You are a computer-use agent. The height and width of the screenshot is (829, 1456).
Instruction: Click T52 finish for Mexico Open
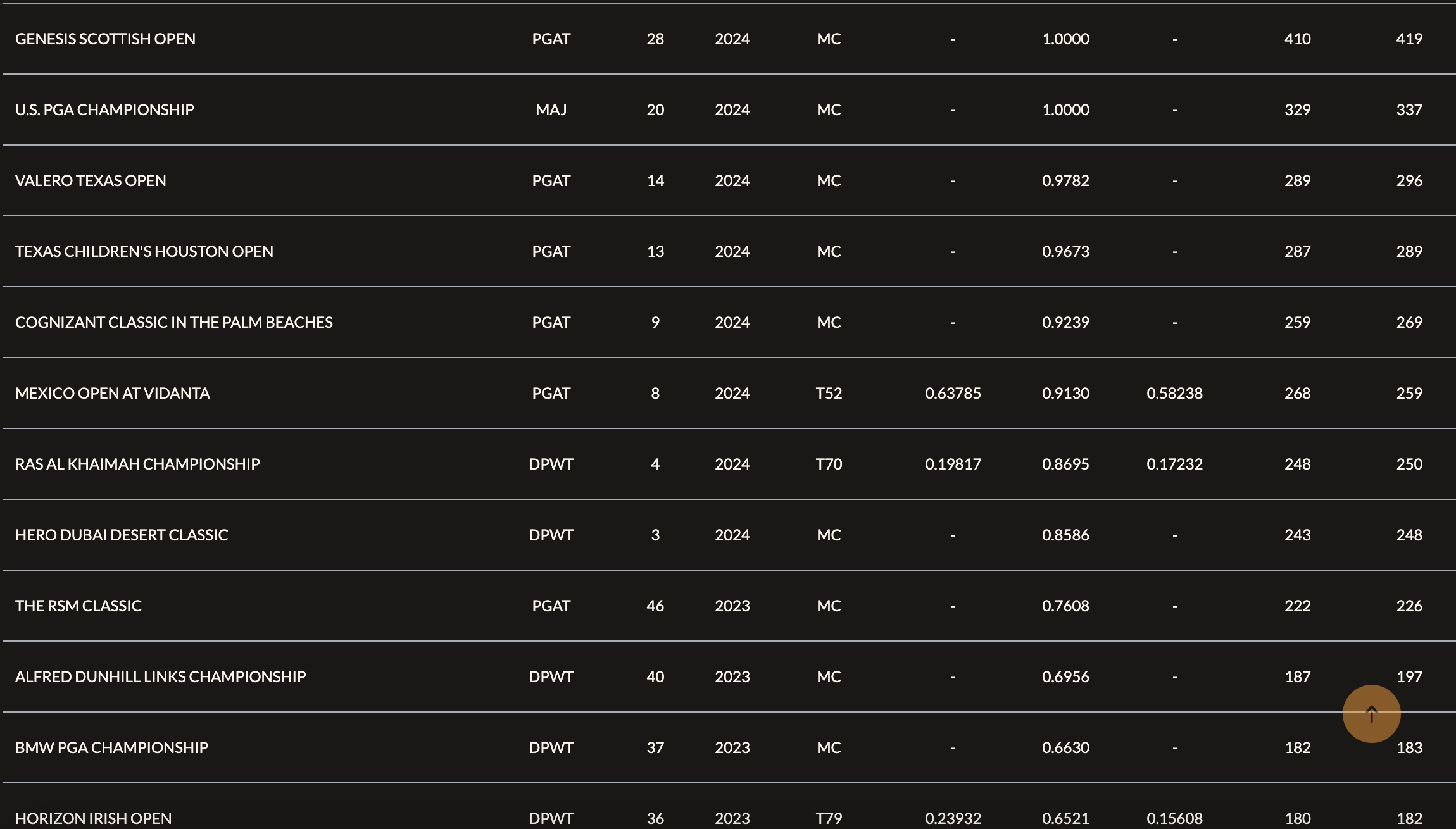point(829,393)
